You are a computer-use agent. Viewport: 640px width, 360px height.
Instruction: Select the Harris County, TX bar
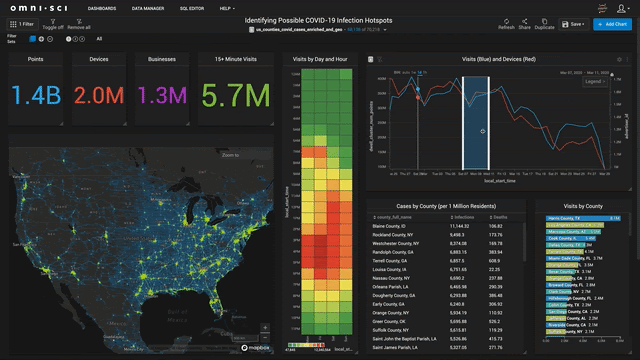point(583,218)
